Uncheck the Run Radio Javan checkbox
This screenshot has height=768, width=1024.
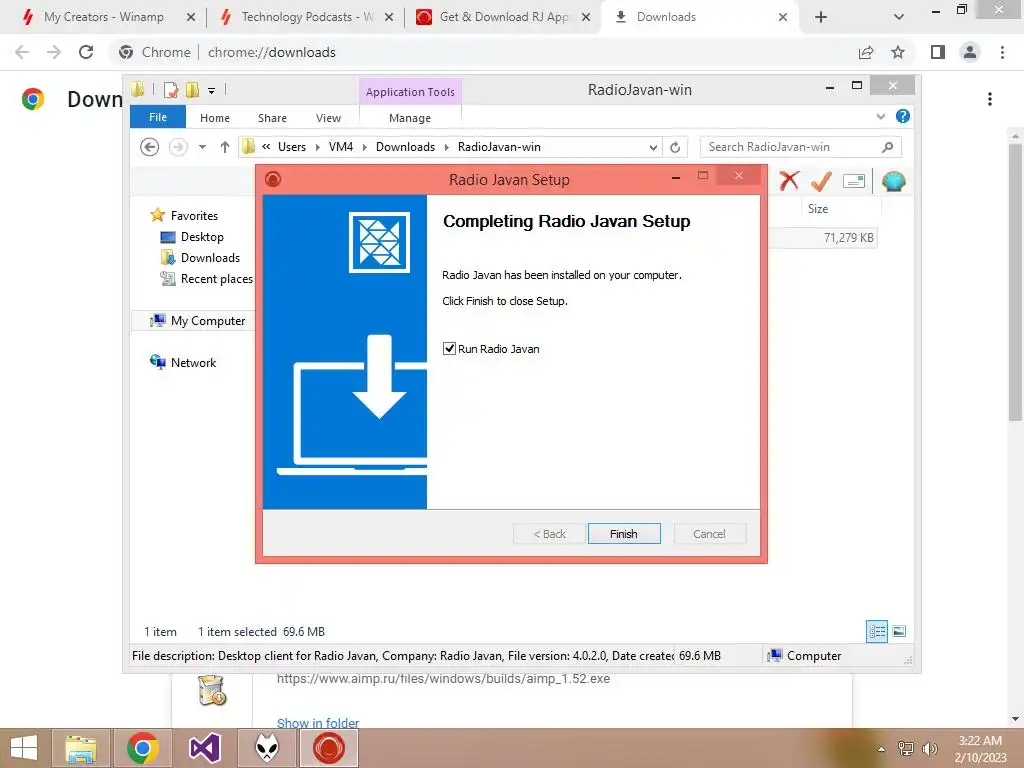(x=449, y=349)
